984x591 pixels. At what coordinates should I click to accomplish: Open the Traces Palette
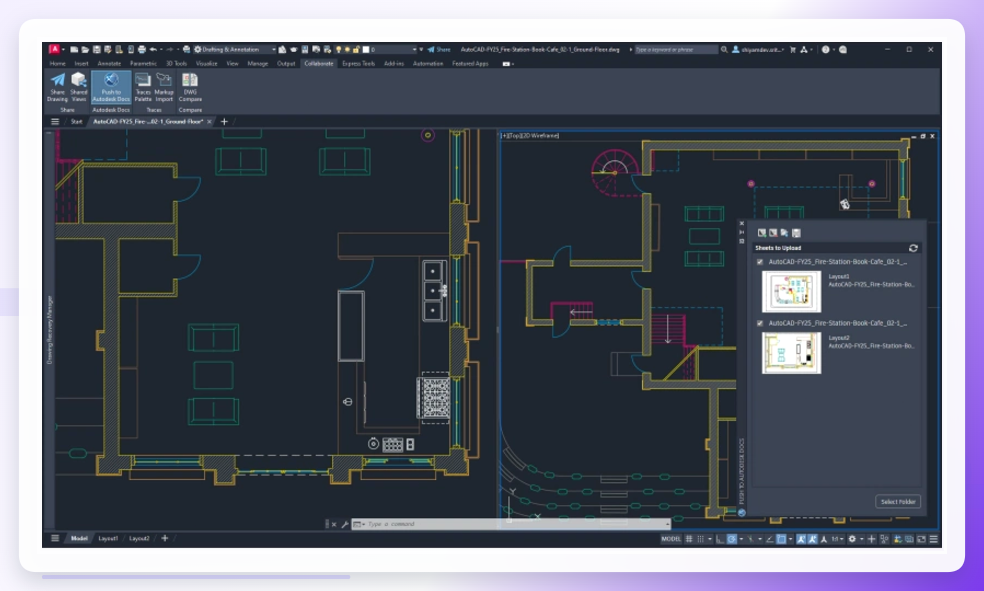(143, 87)
